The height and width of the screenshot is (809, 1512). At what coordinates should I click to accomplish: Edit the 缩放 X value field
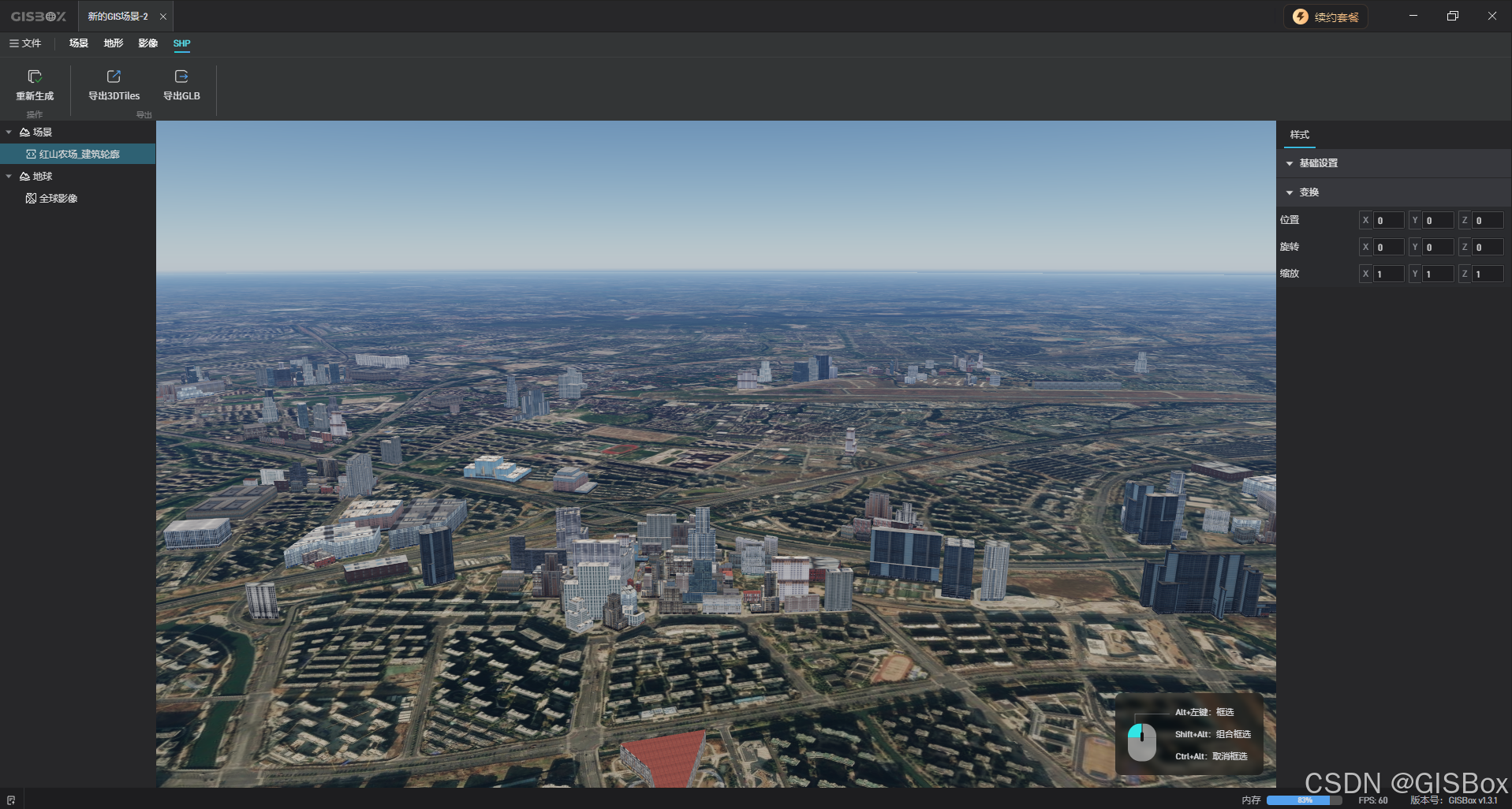coord(1389,274)
